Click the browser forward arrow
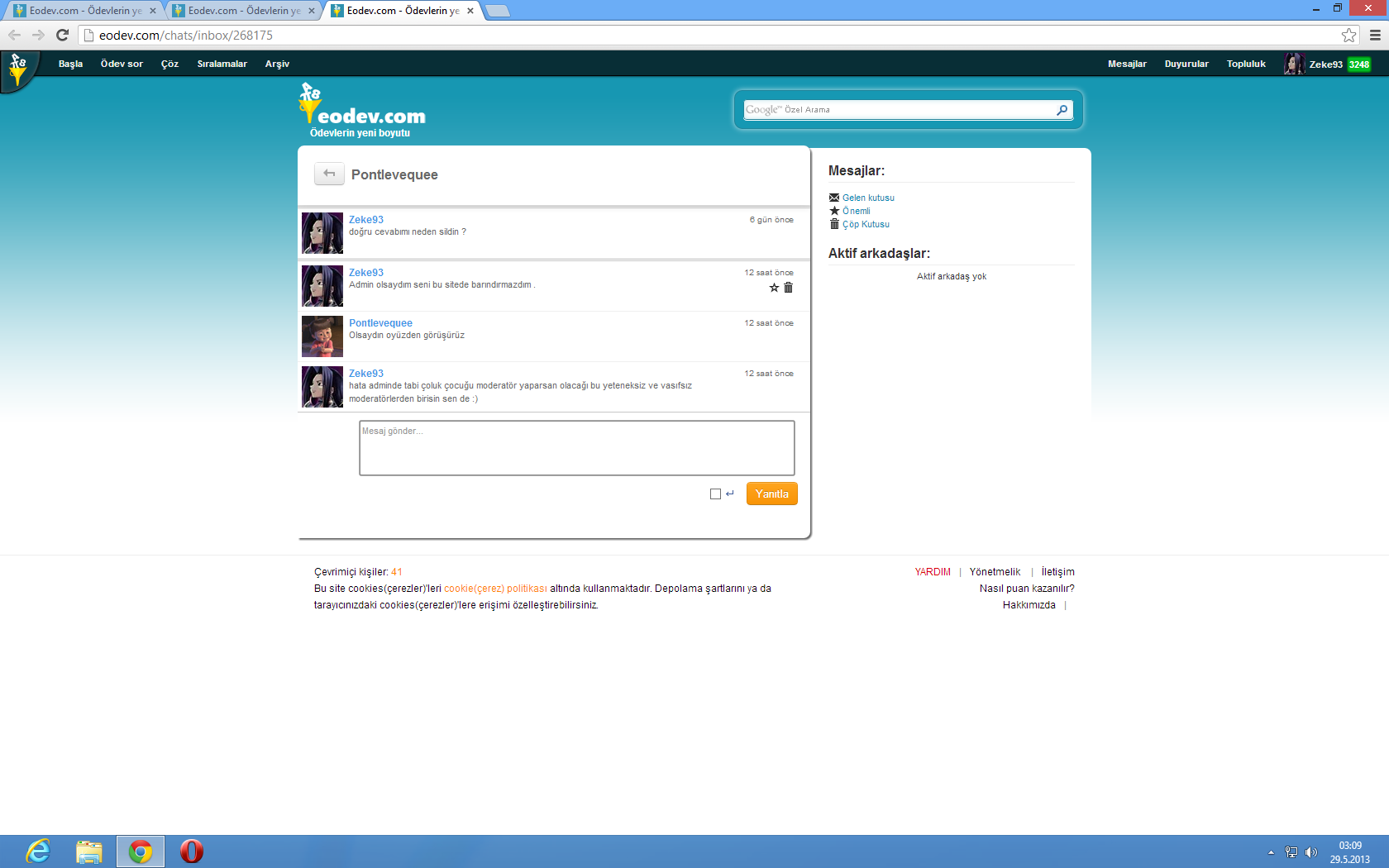This screenshot has width=1389, height=868. pyautogui.click(x=38, y=35)
